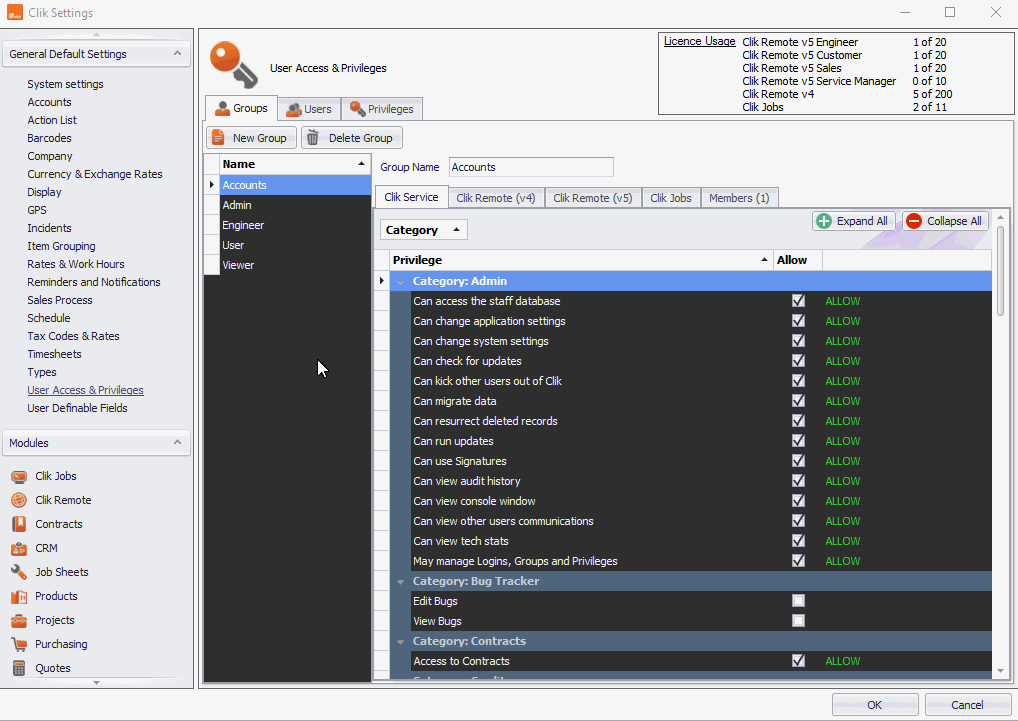
Task: Collapse General Default Settings panel
Action: 177,54
